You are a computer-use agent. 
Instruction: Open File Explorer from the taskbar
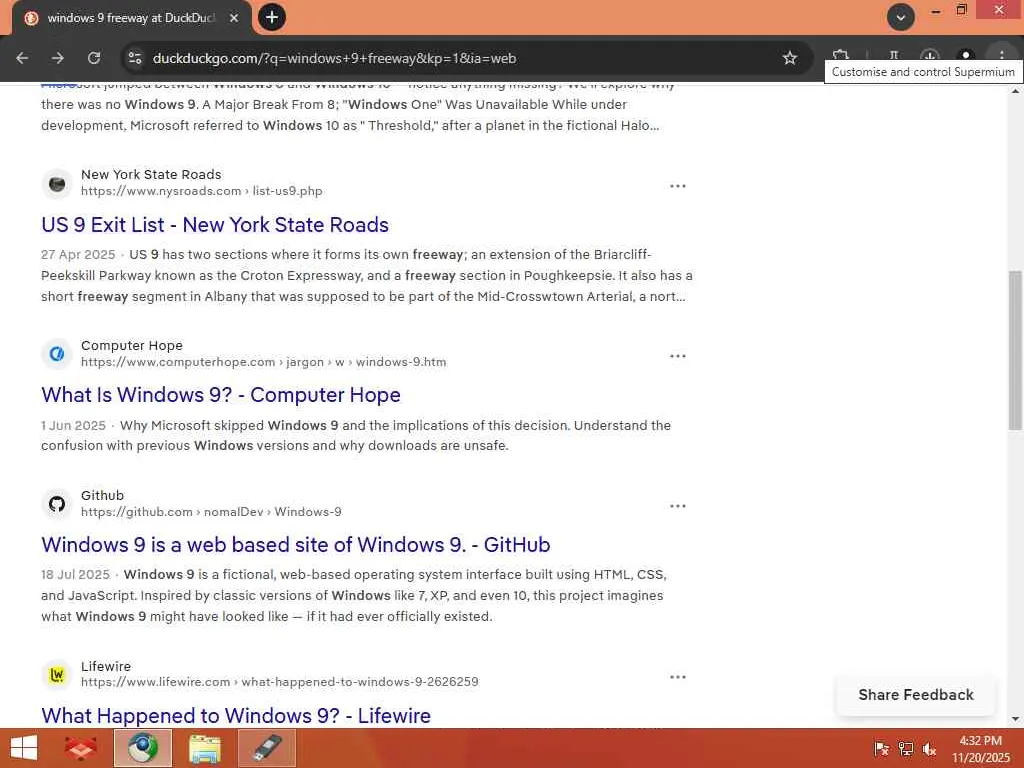click(x=205, y=748)
